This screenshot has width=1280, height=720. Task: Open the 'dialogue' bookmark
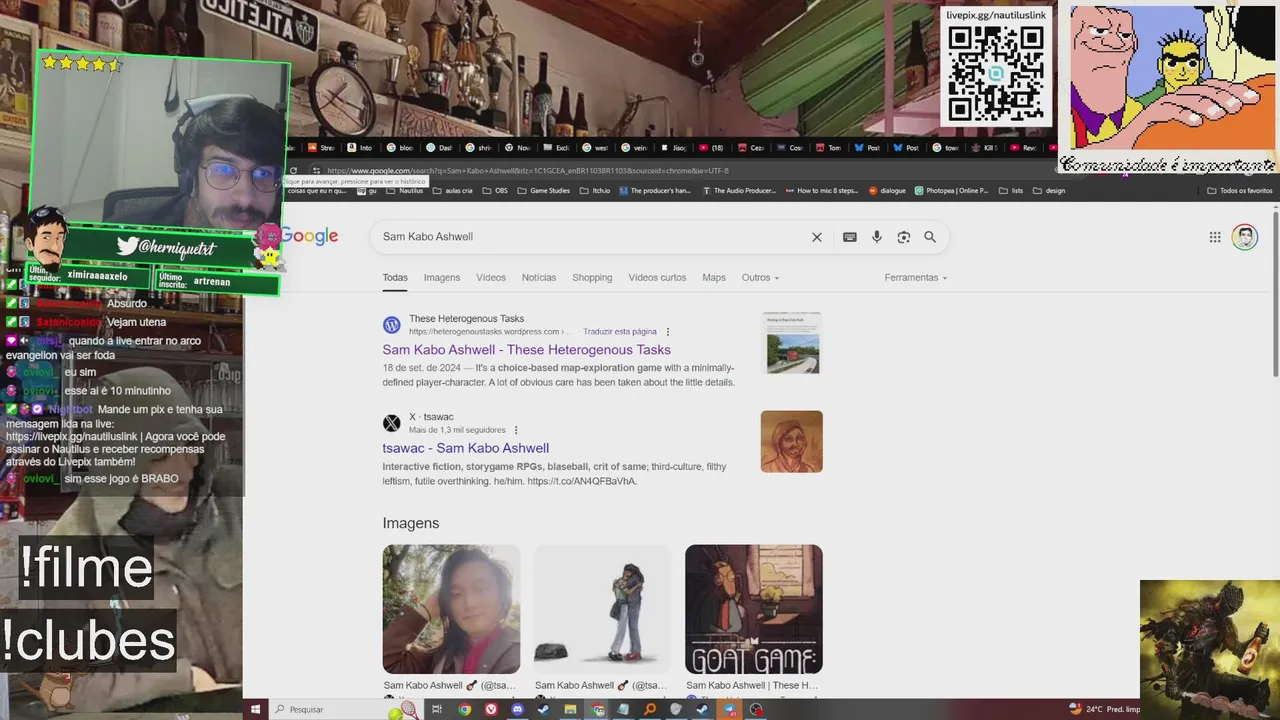[x=887, y=191]
